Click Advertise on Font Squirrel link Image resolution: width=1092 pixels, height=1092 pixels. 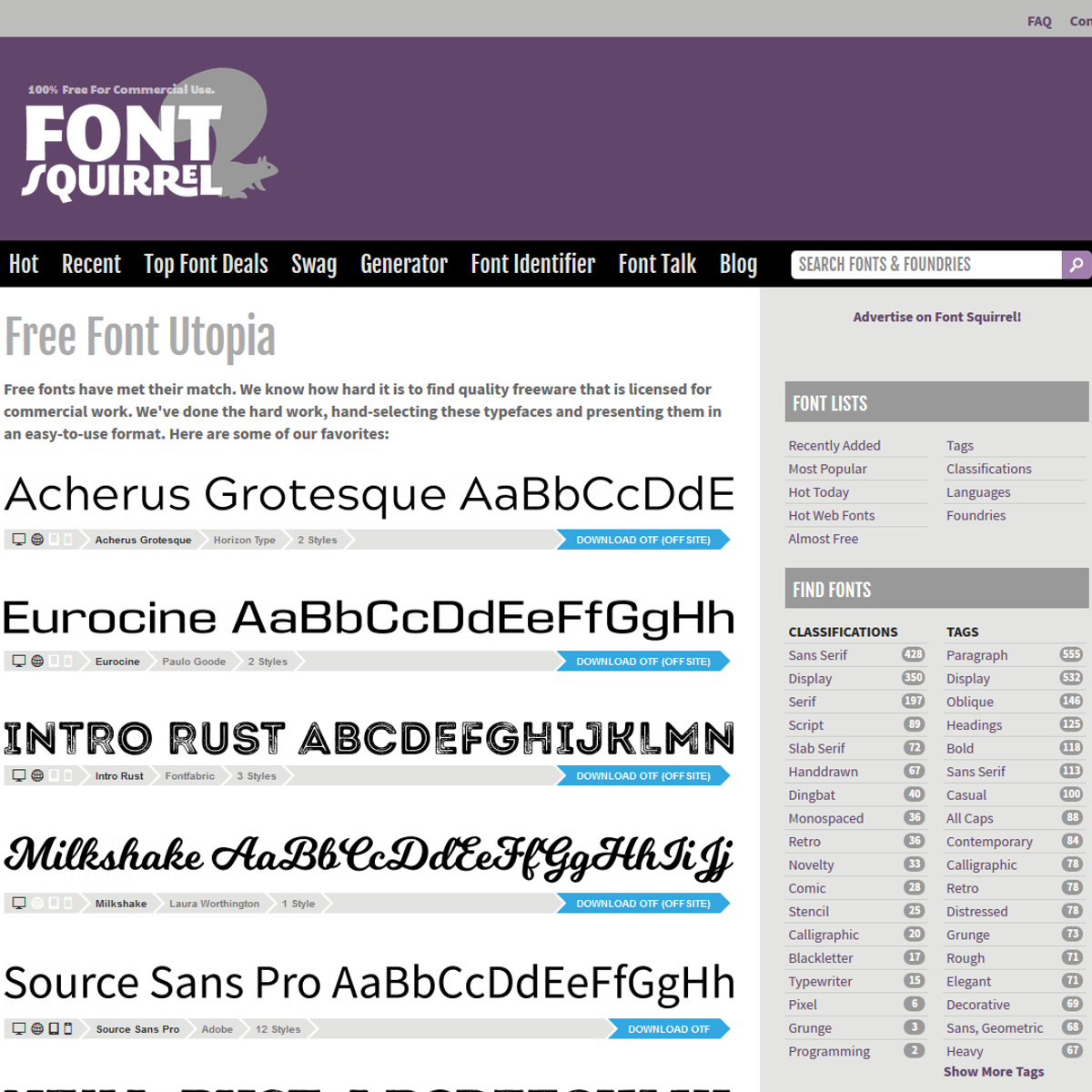(937, 317)
